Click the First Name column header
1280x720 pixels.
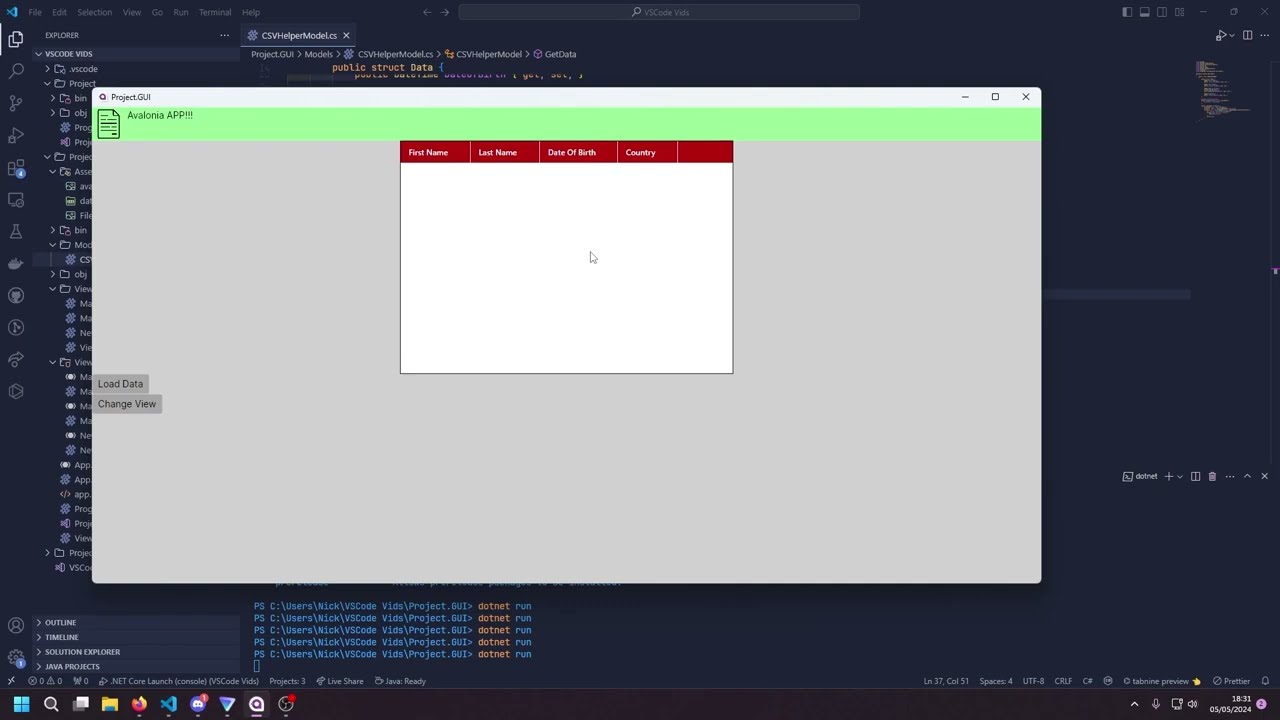435,152
